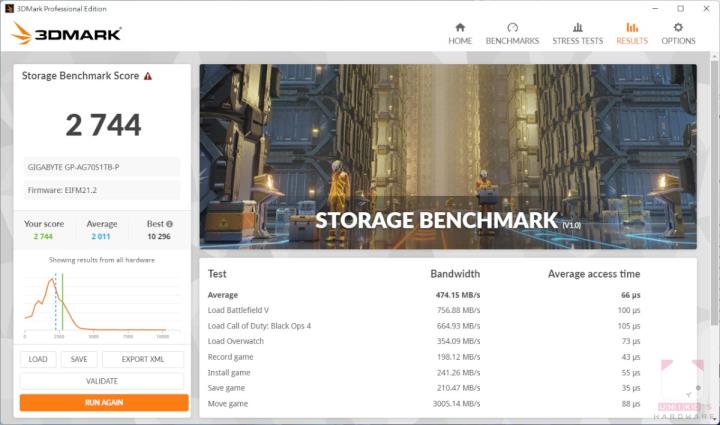Select the RESULTS tab
This screenshot has height=425, width=720.
tap(632, 41)
